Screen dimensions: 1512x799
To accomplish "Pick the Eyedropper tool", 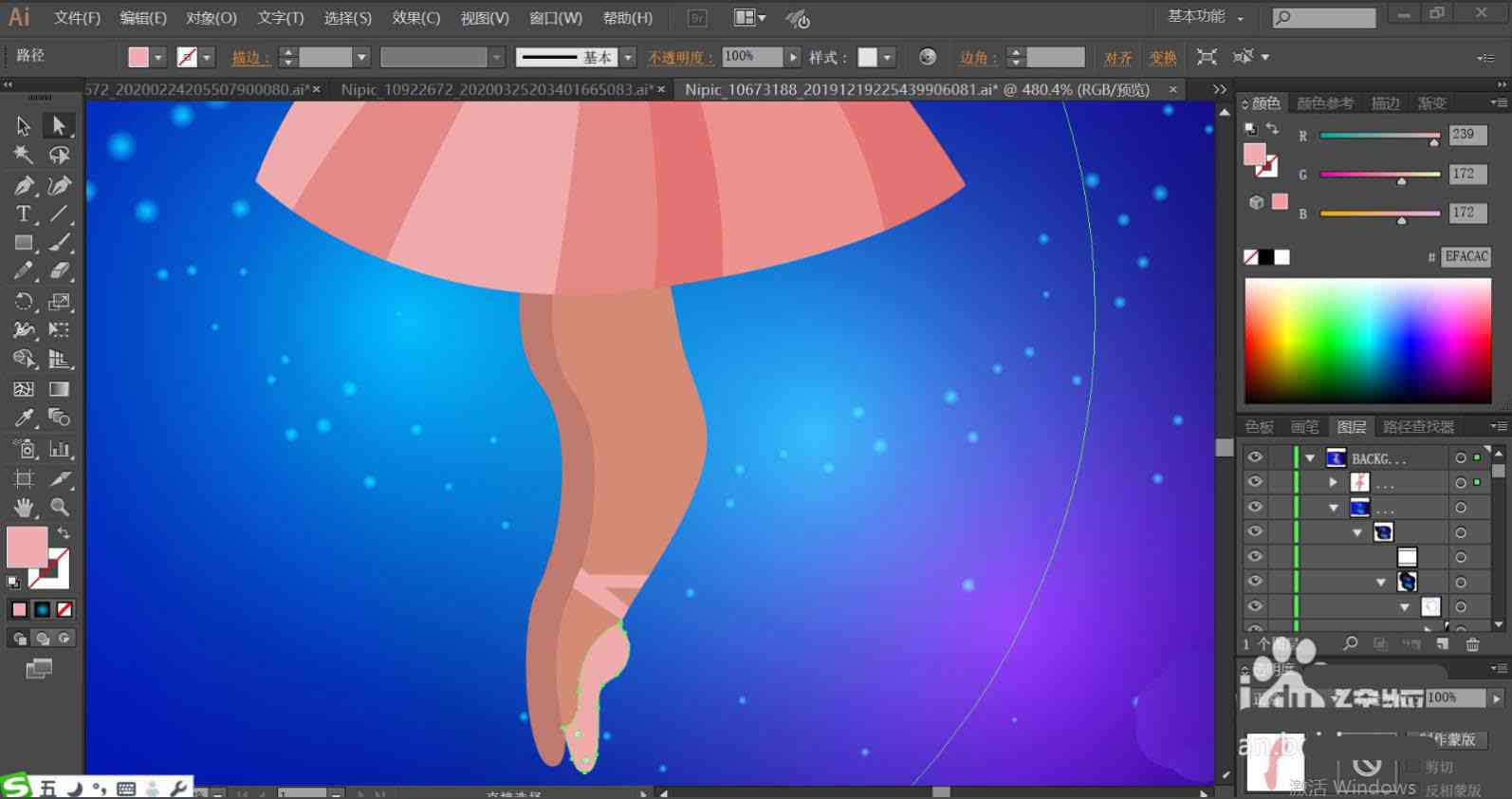I will pyautogui.click(x=24, y=418).
